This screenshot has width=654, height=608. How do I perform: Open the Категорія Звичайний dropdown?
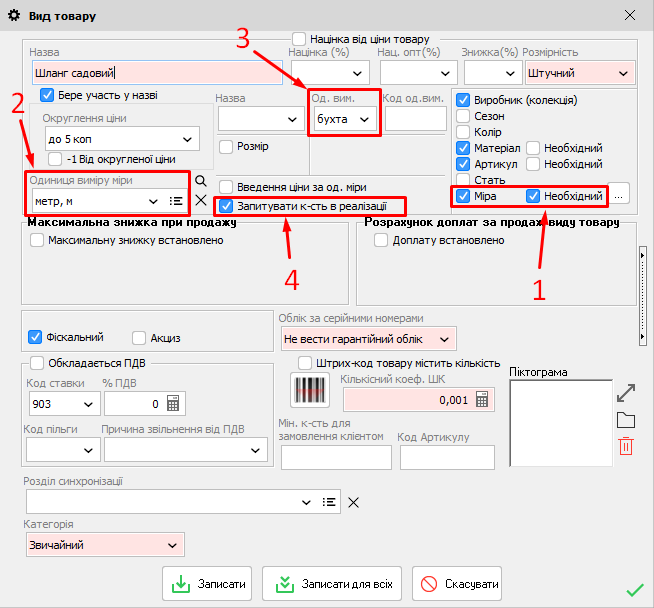(x=171, y=545)
